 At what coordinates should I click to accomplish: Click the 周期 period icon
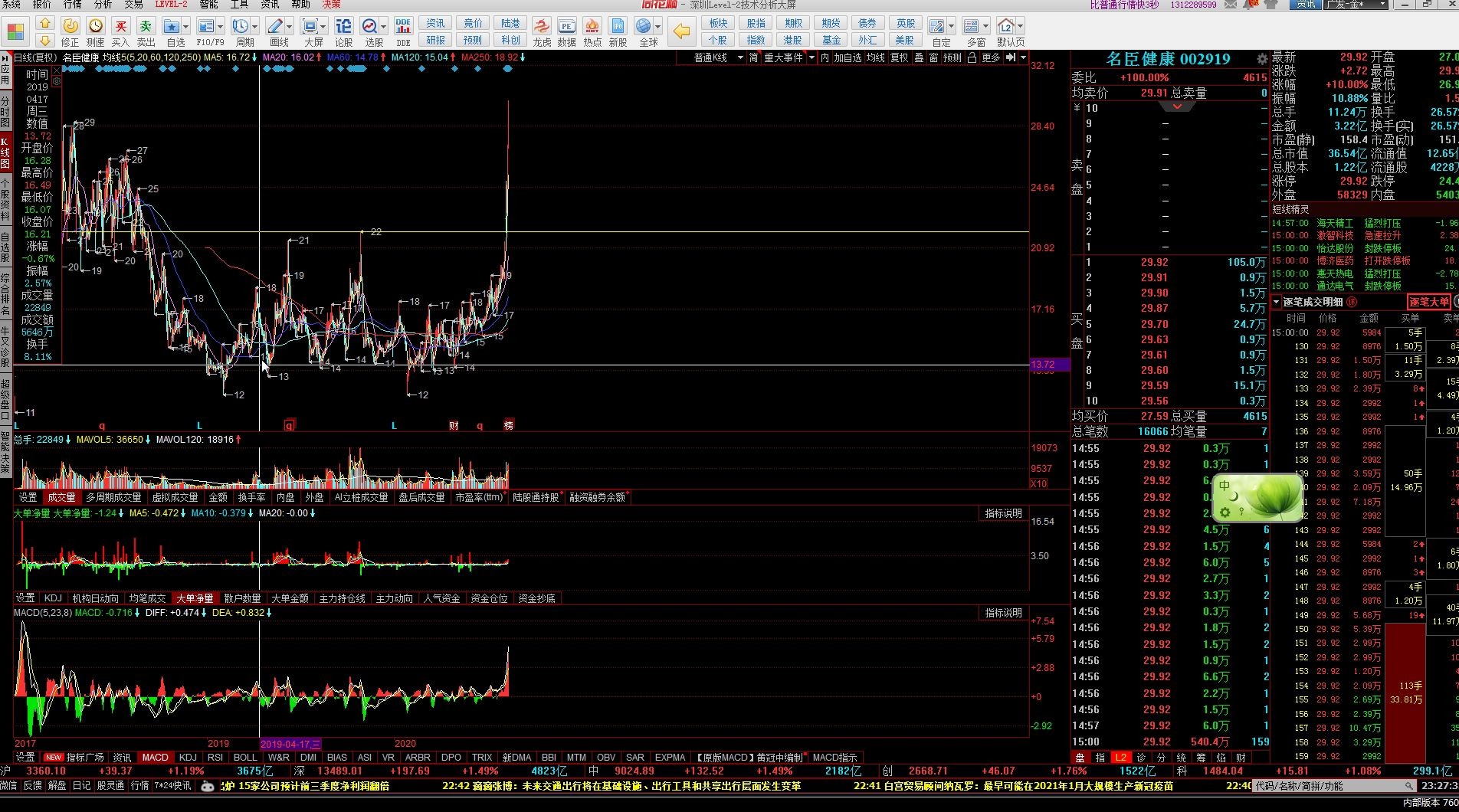[241, 26]
